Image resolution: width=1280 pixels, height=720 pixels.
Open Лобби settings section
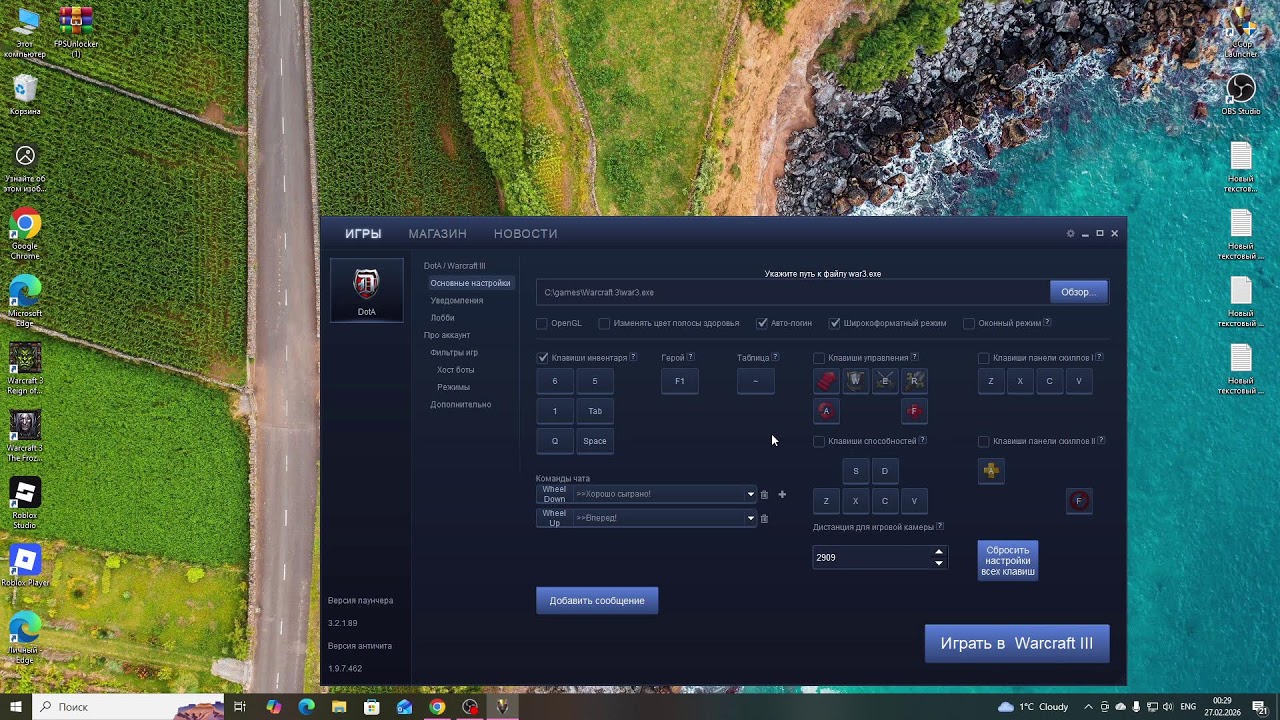442,318
